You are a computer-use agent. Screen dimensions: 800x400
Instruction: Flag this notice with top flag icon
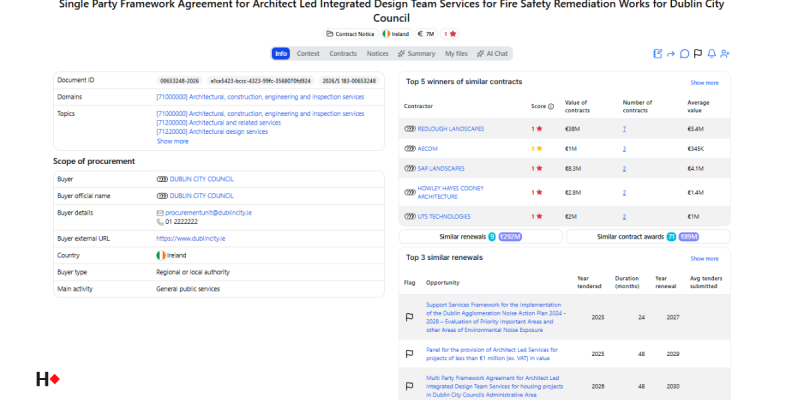pos(698,54)
